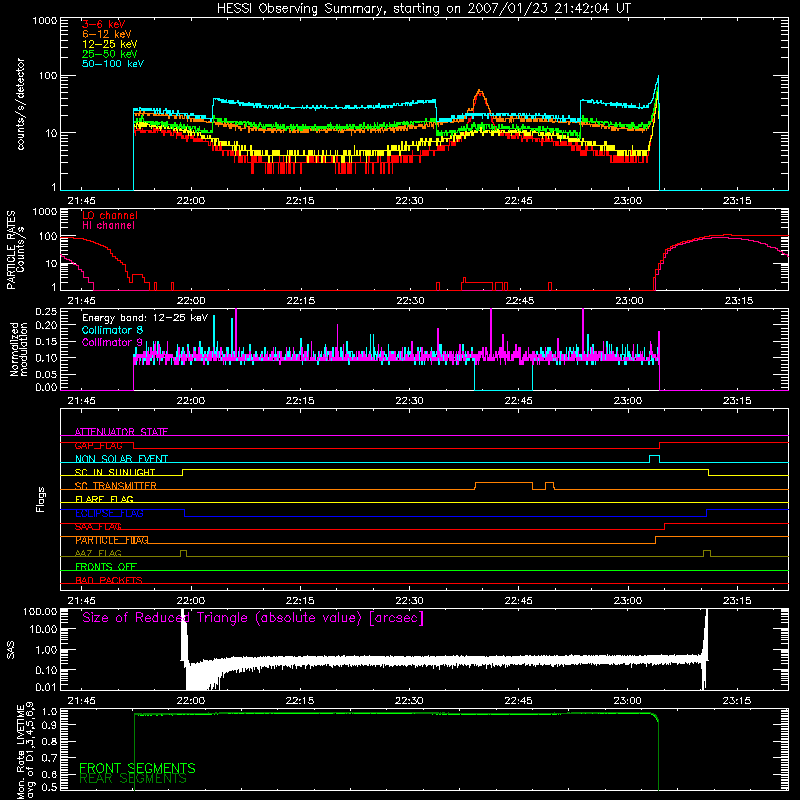Click the ATTENUATOR_STATE flag label
The height and width of the screenshot is (800, 800).
click(121, 432)
